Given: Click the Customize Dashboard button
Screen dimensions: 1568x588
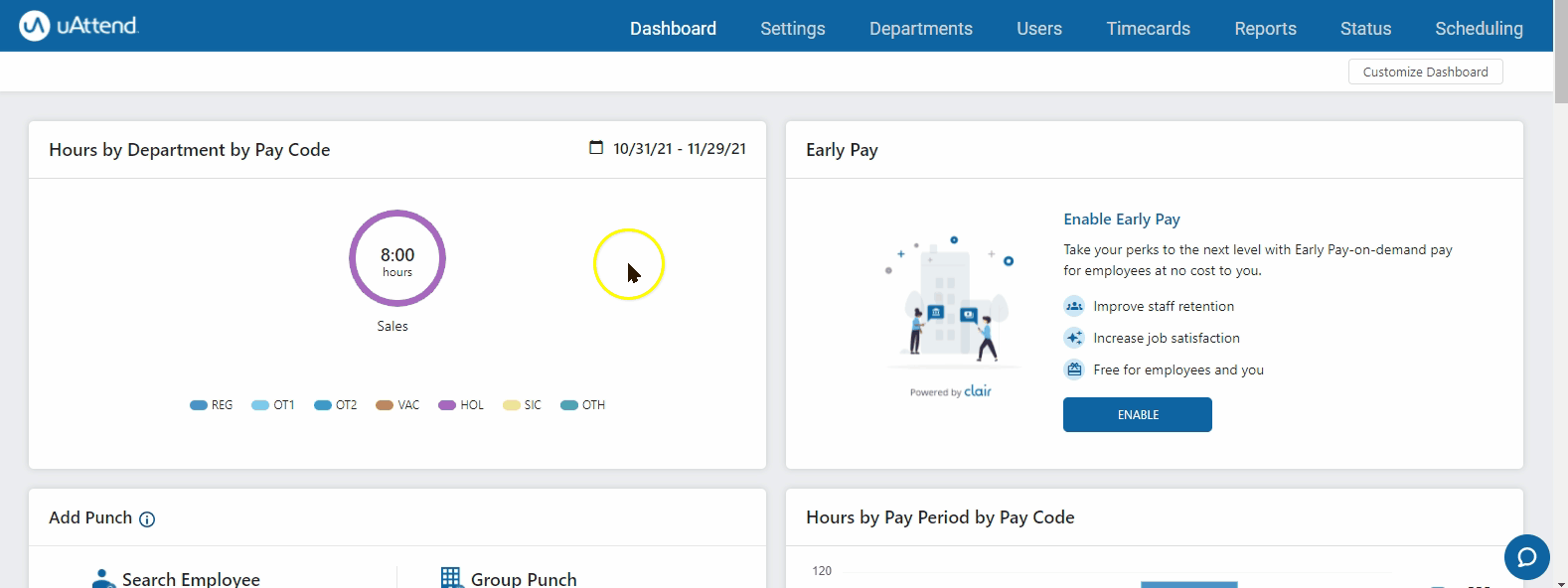Looking at the screenshot, I should (x=1425, y=72).
